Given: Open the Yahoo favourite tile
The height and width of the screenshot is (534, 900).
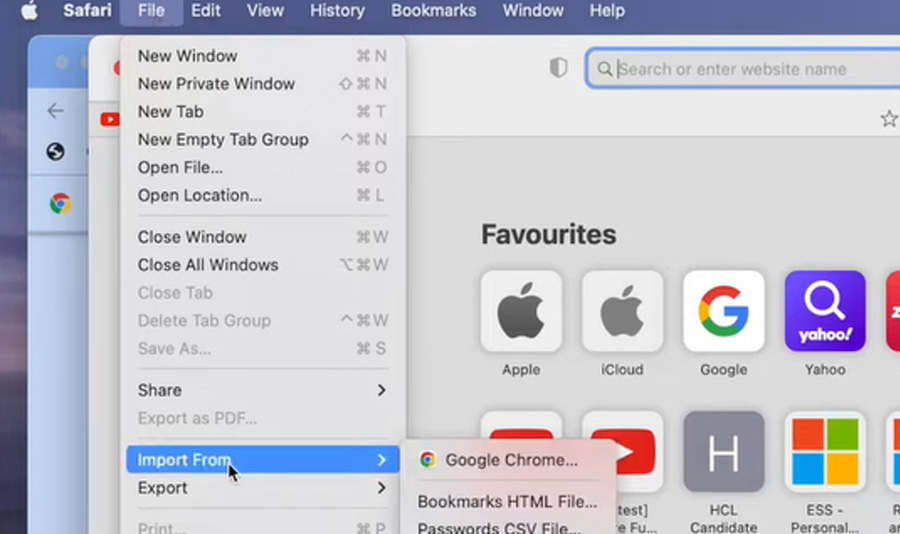Looking at the screenshot, I should pyautogui.click(x=825, y=311).
